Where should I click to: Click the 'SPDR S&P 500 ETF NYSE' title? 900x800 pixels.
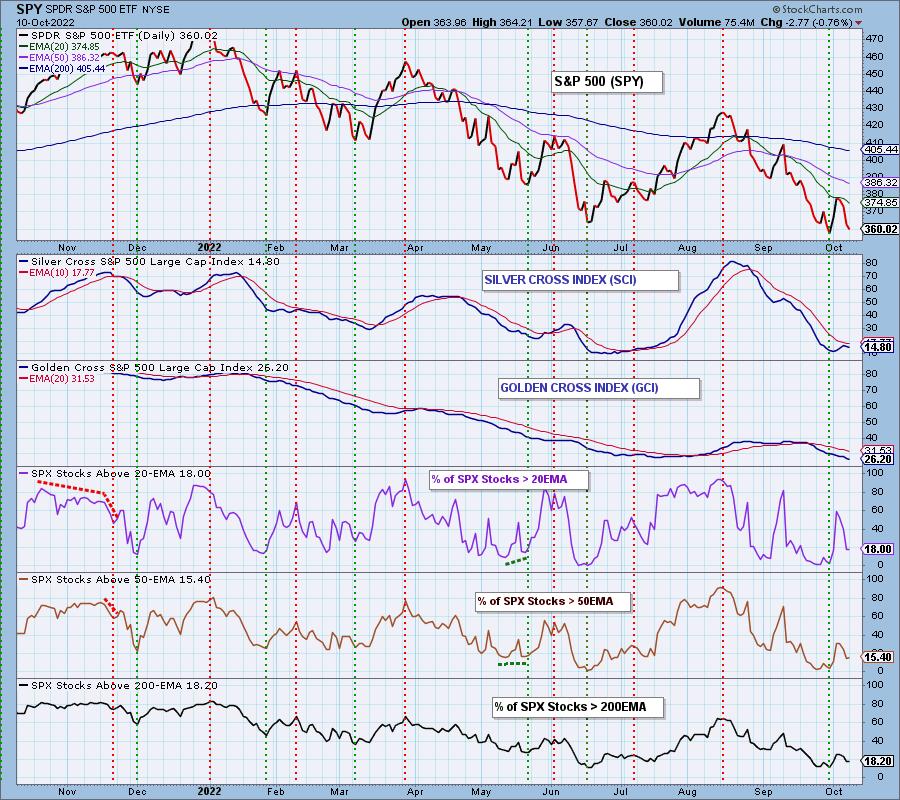click(107, 10)
